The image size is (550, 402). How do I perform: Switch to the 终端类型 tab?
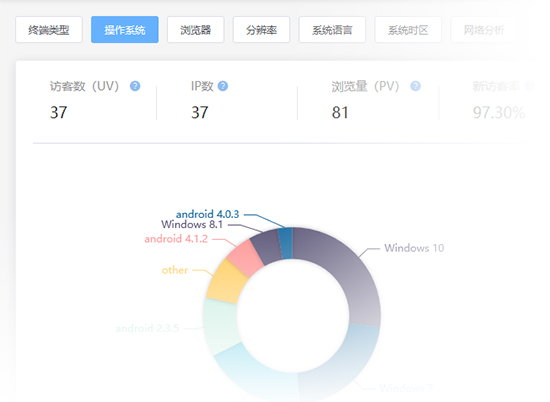(49, 30)
